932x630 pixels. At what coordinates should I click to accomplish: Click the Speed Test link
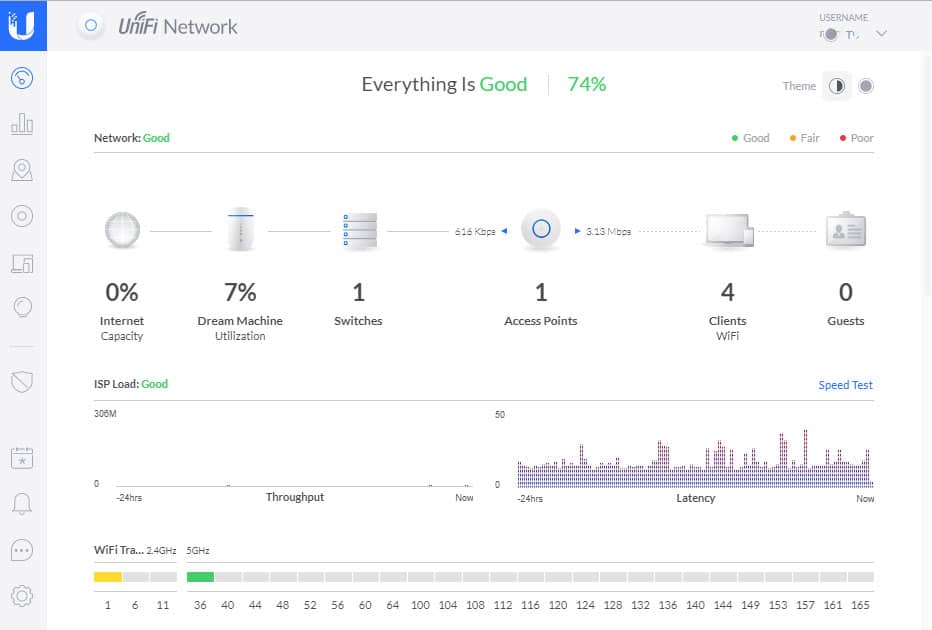(x=845, y=385)
